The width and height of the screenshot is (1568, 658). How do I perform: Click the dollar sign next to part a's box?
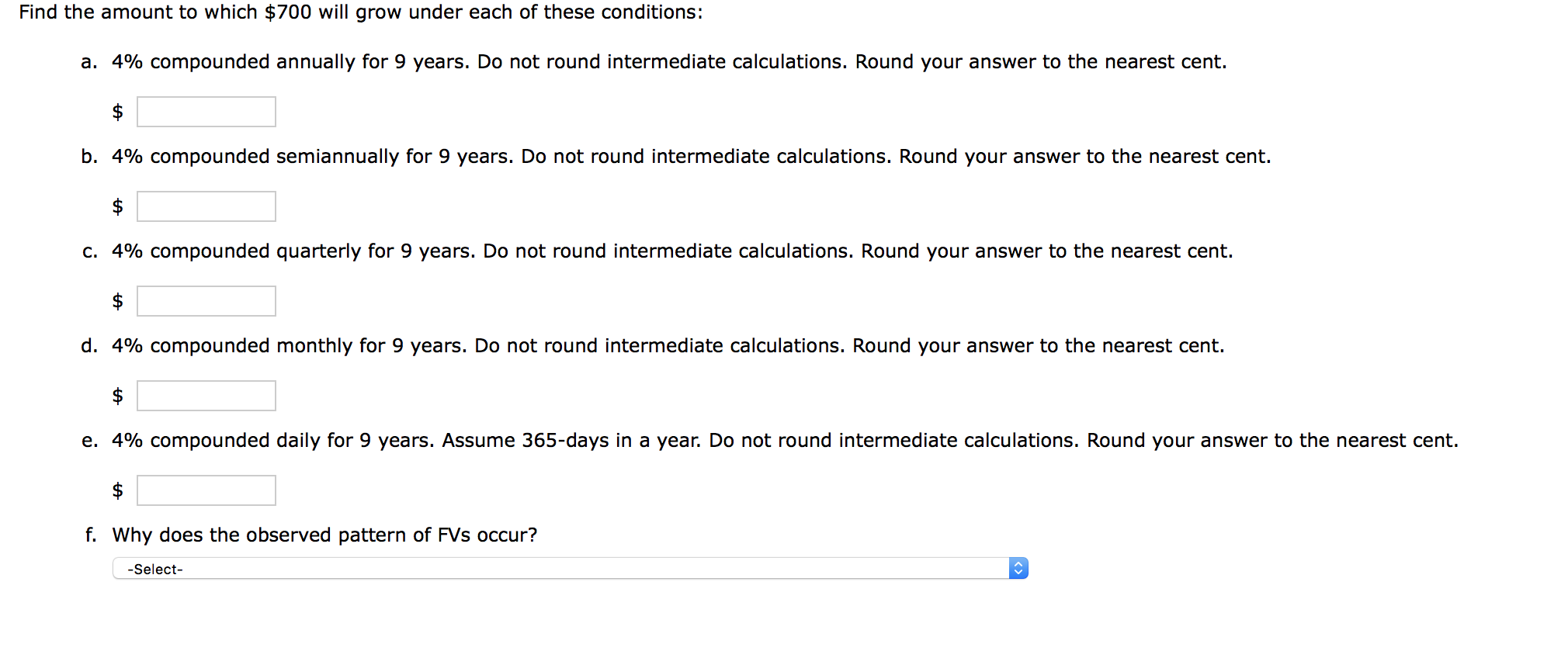(x=118, y=113)
